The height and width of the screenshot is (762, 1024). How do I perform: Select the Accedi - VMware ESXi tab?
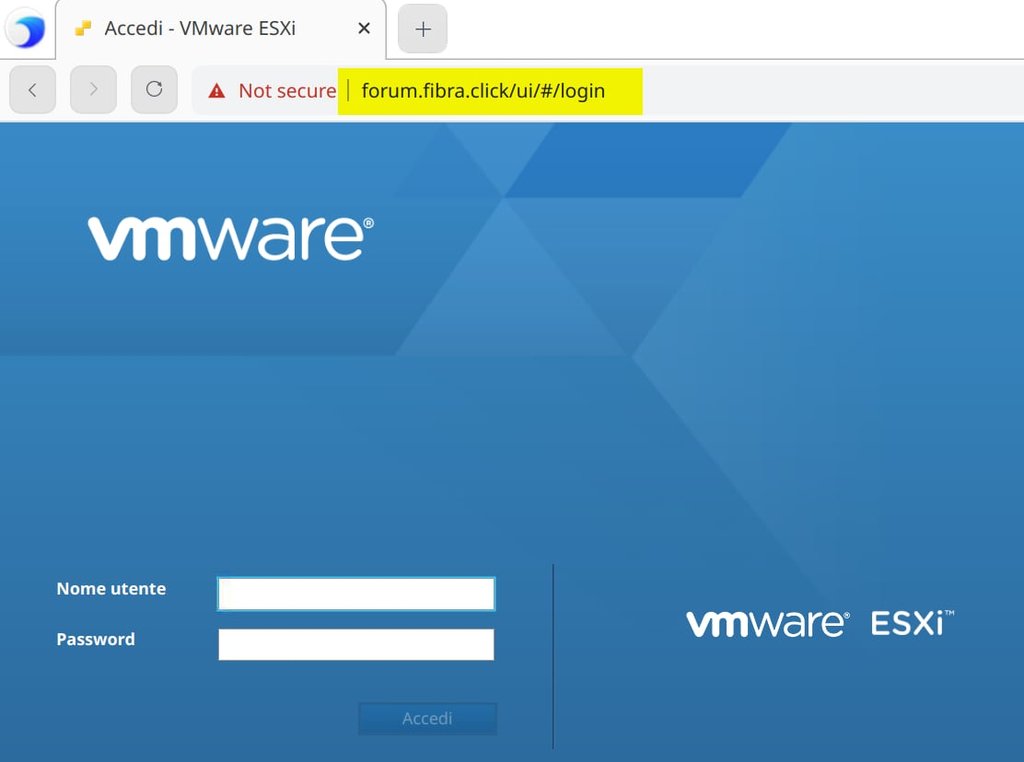coord(221,29)
